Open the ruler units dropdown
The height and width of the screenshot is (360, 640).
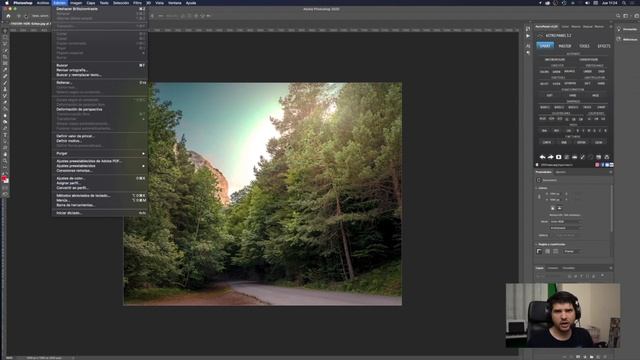click(x=573, y=251)
